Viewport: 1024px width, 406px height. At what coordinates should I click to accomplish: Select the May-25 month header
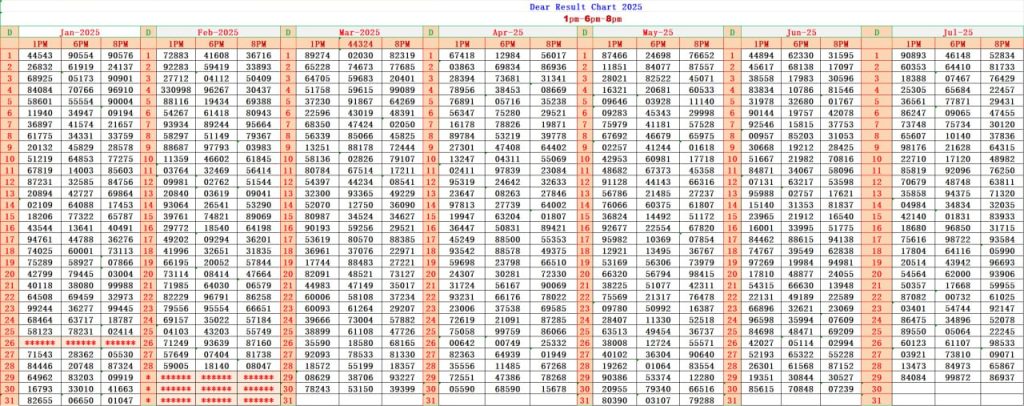tap(658, 32)
